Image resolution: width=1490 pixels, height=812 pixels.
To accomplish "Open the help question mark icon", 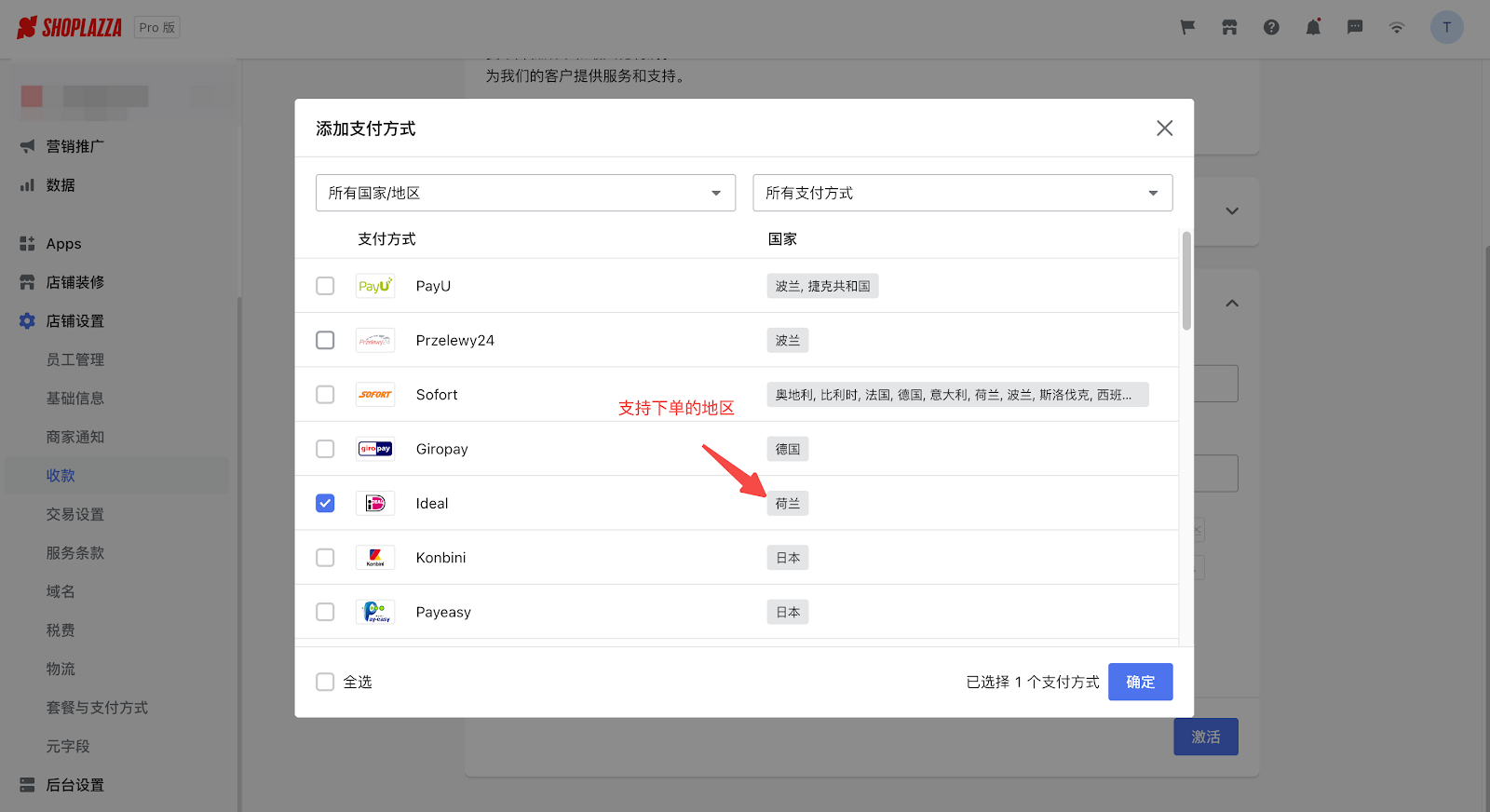I will pos(1271,28).
